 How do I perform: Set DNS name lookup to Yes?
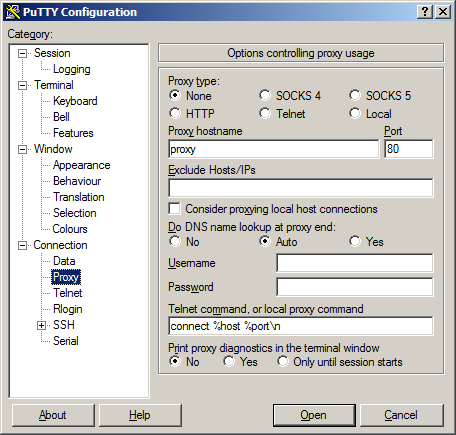[x=355, y=241]
